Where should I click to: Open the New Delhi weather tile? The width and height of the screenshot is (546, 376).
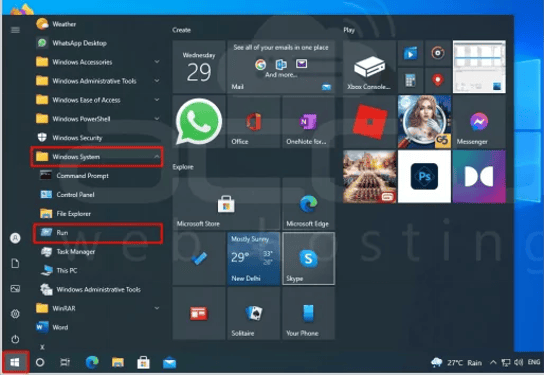click(x=254, y=259)
